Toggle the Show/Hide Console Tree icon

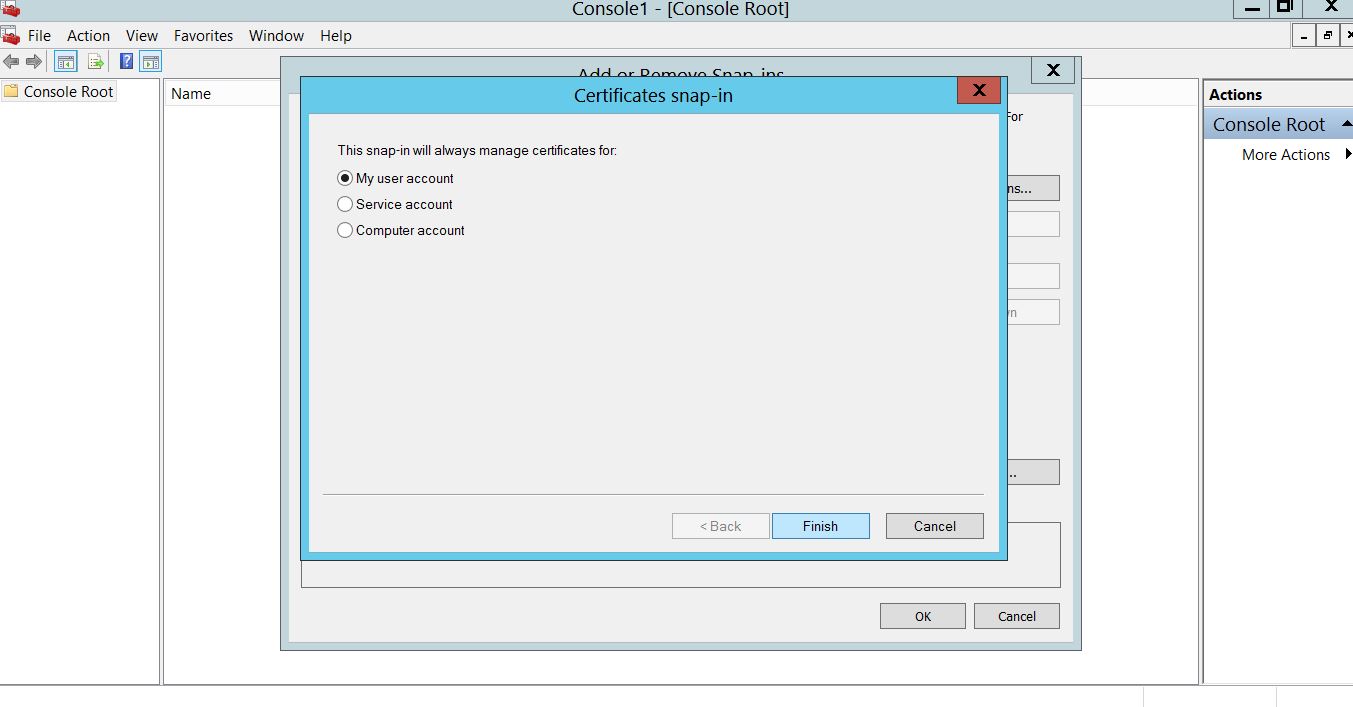pyautogui.click(x=66, y=62)
